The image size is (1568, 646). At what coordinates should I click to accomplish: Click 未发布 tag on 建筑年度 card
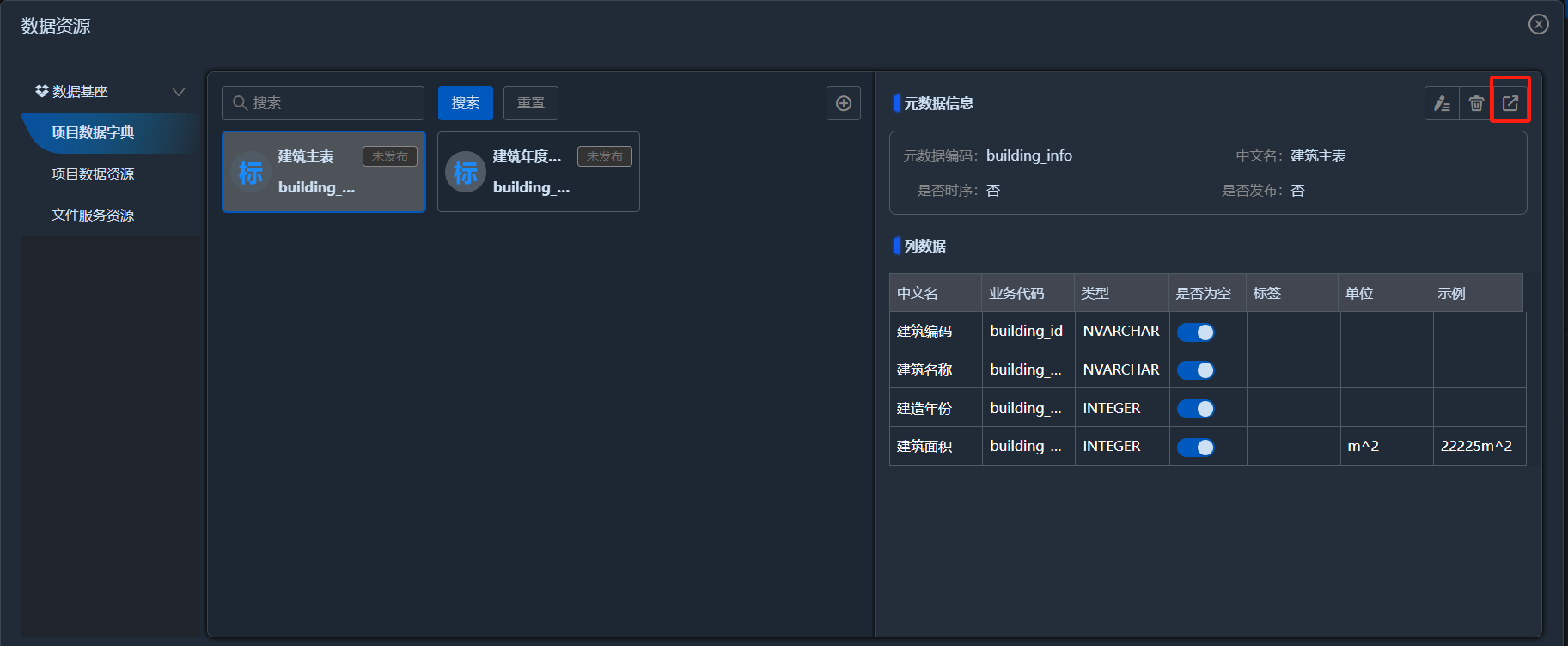[x=605, y=156]
